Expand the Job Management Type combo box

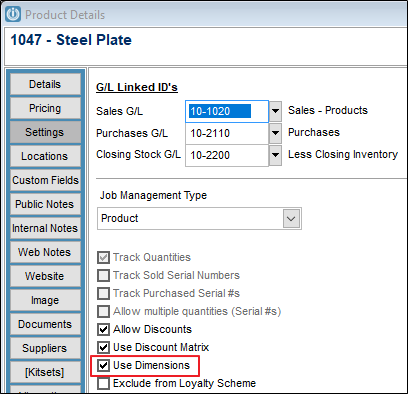(x=199, y=218)
